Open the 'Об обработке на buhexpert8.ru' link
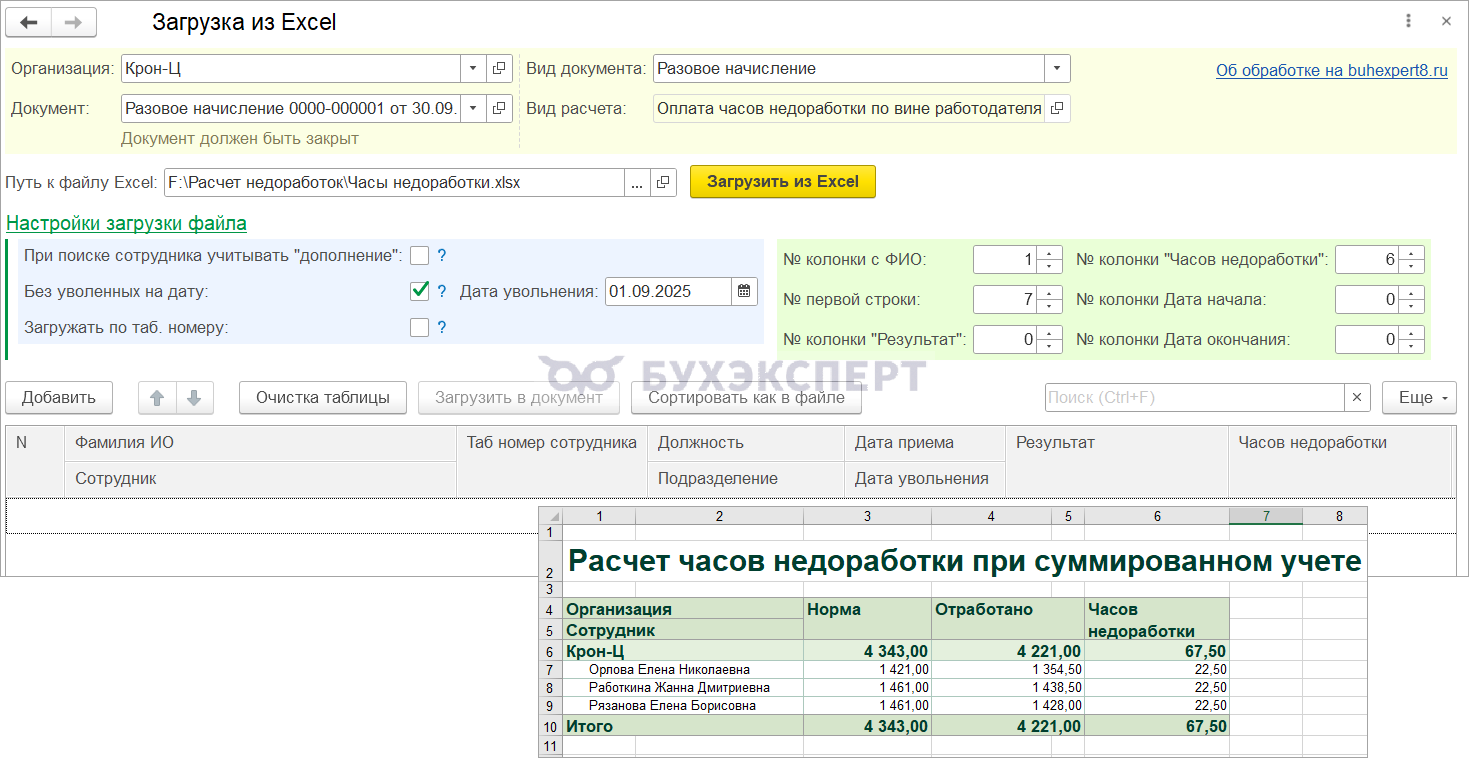 click(x=1331, y=70)
